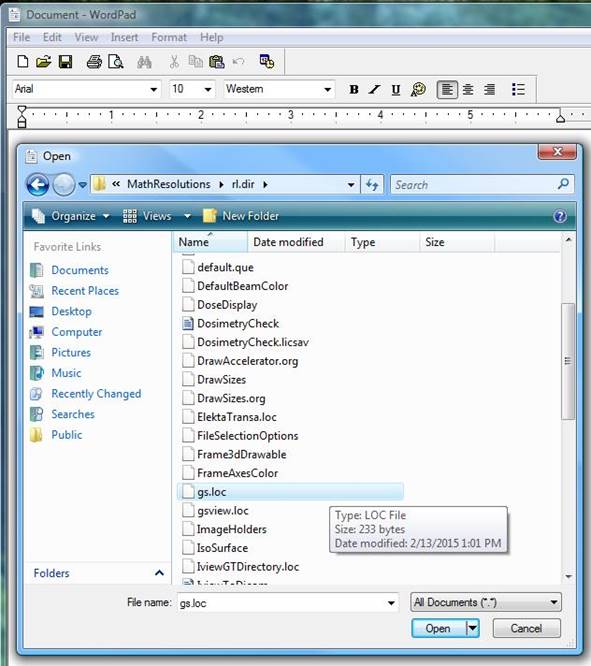The image size is (591, 666).
Task: Expand the address bar path dropdown
Action: pyautogui.click(x=351, y=185)
